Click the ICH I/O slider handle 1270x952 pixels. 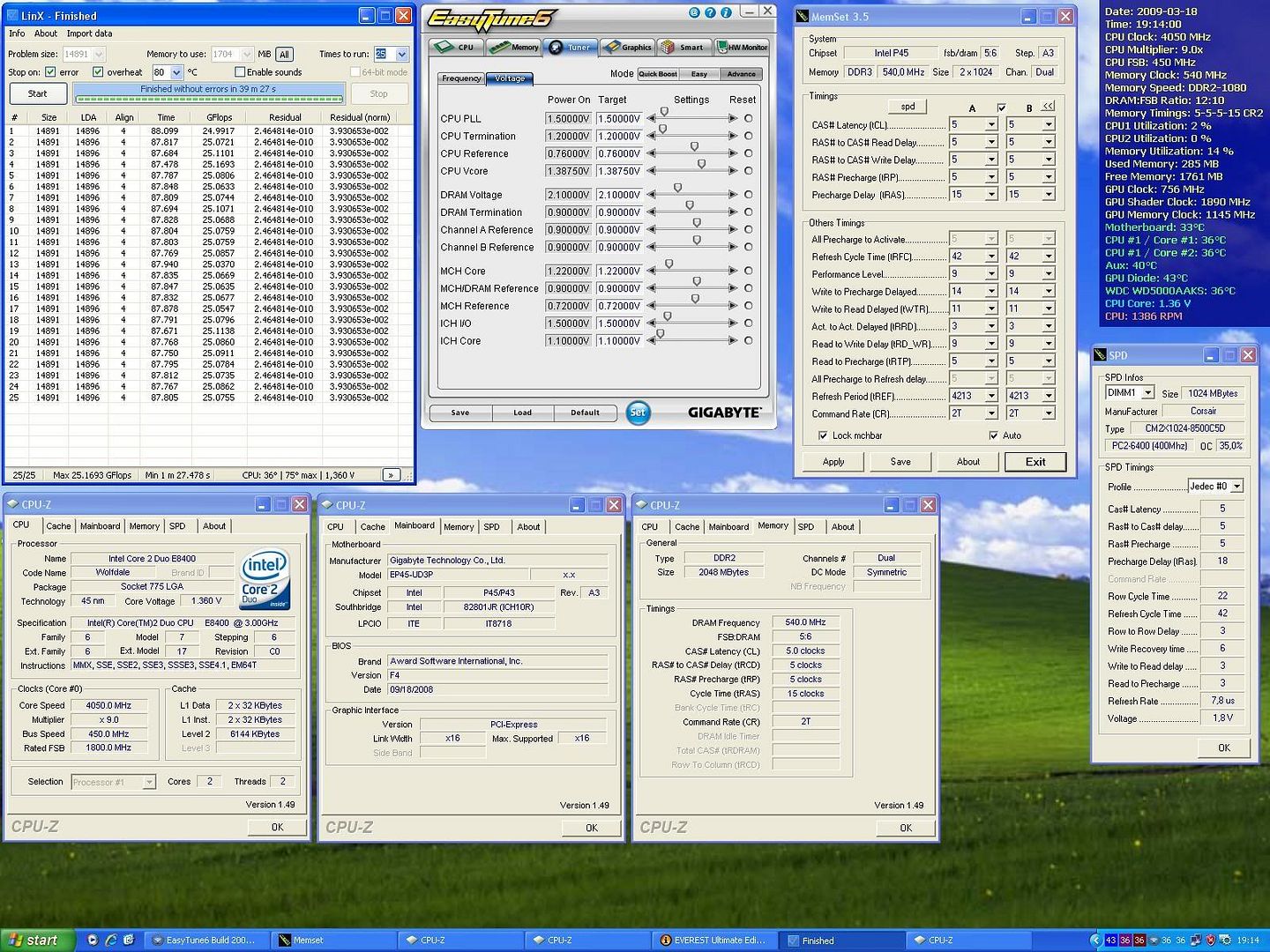tap(667, 317)
